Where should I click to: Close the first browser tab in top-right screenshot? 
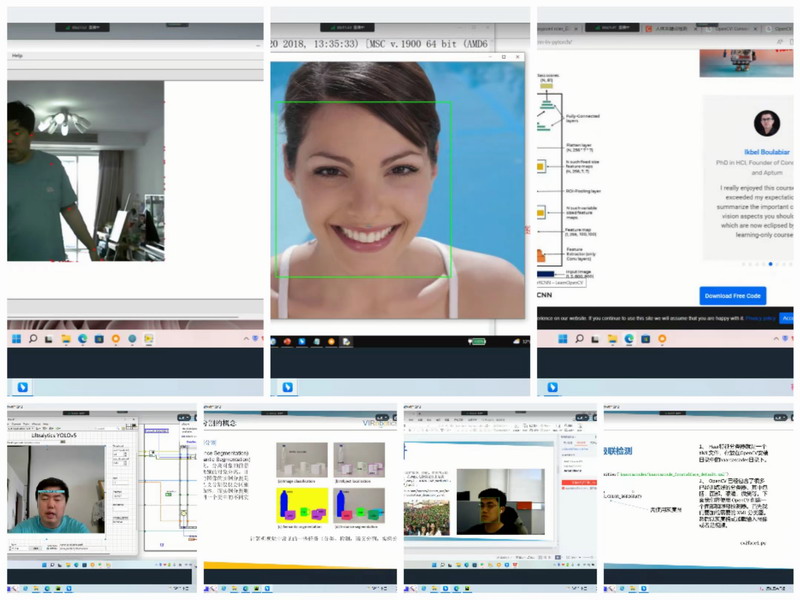[x=576, y=29]
